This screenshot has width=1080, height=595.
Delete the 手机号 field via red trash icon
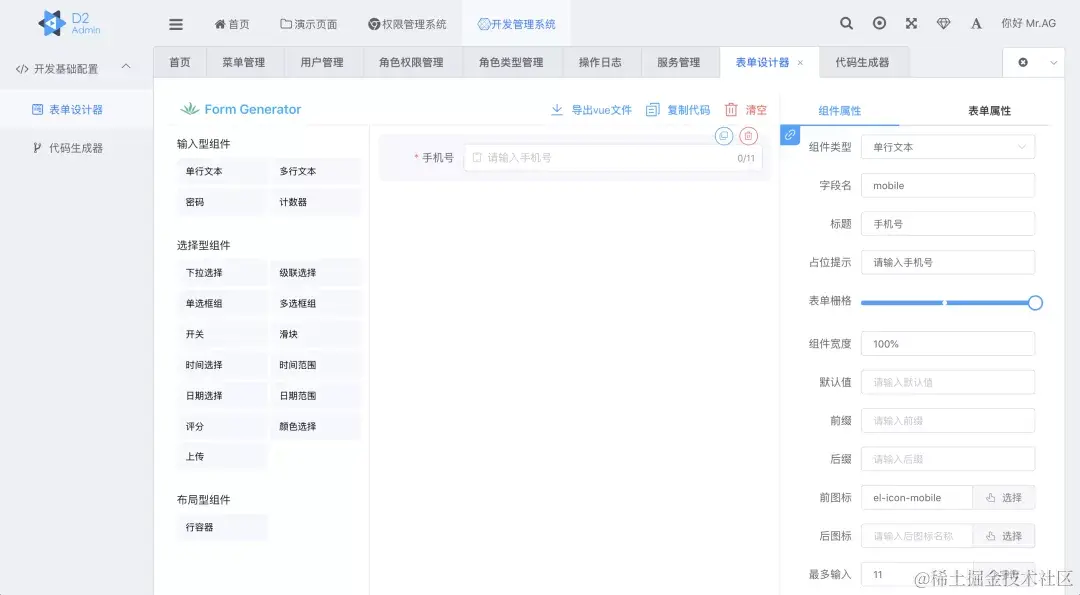coord(748,135)
